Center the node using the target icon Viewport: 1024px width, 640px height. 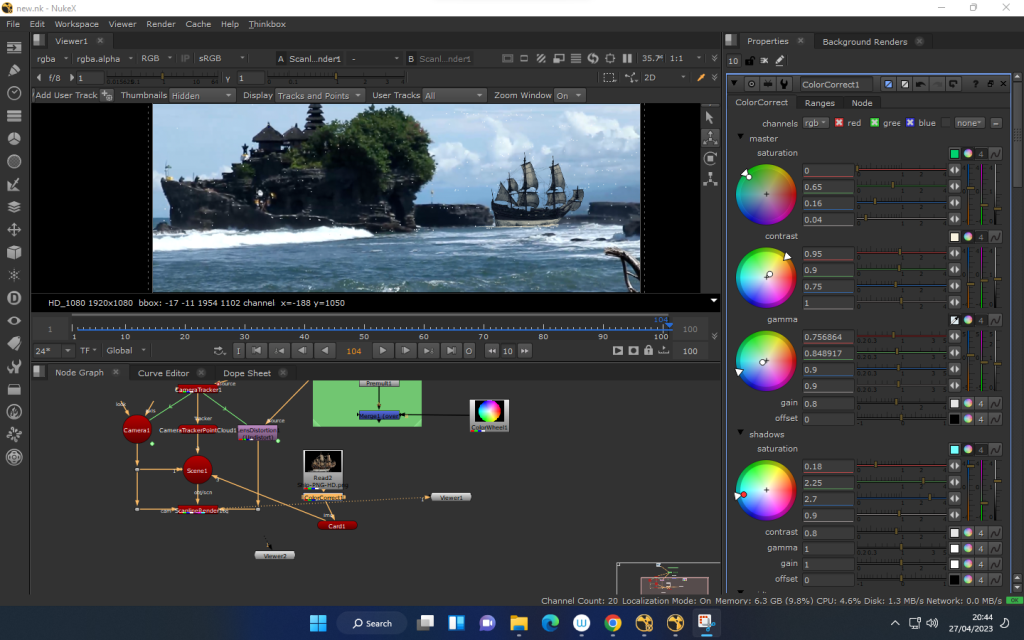click(x=752, y=84)
